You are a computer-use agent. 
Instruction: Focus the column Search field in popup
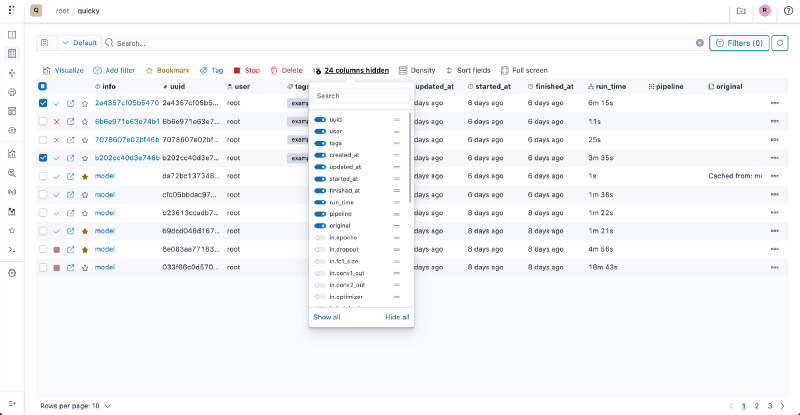tap(361, 96)
